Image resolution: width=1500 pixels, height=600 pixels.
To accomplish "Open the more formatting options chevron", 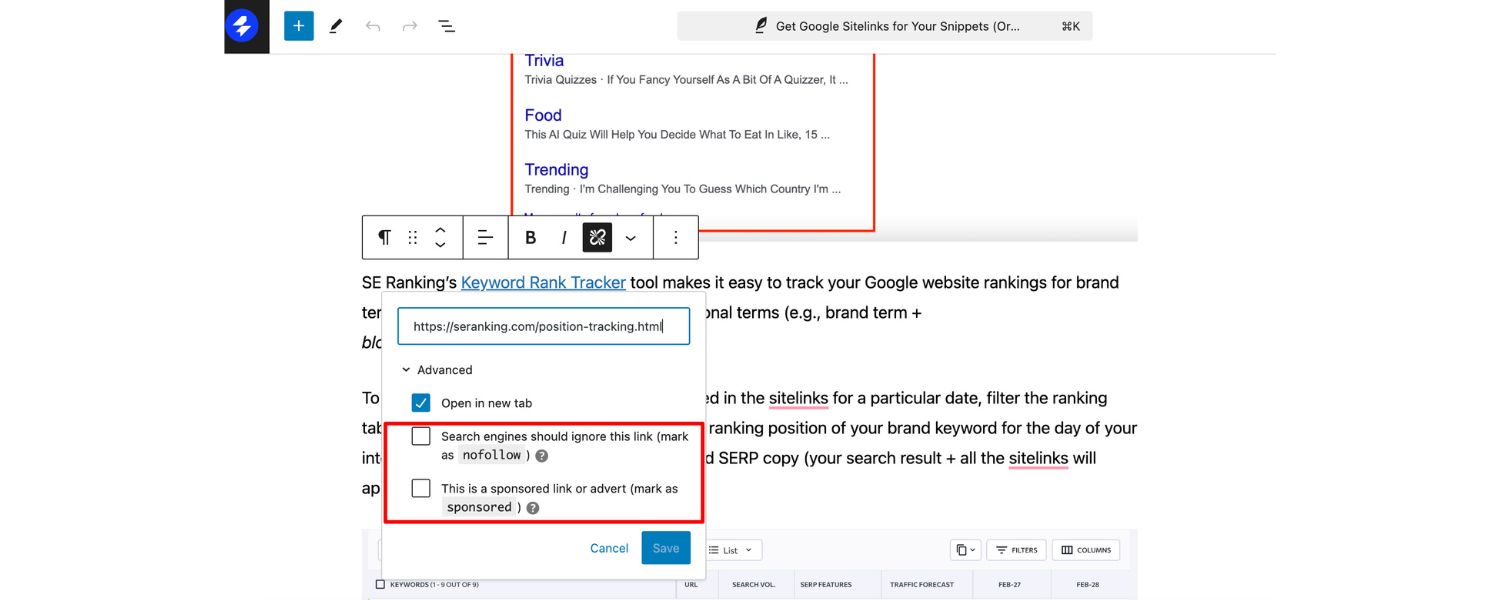I will (x=631, y=237).
